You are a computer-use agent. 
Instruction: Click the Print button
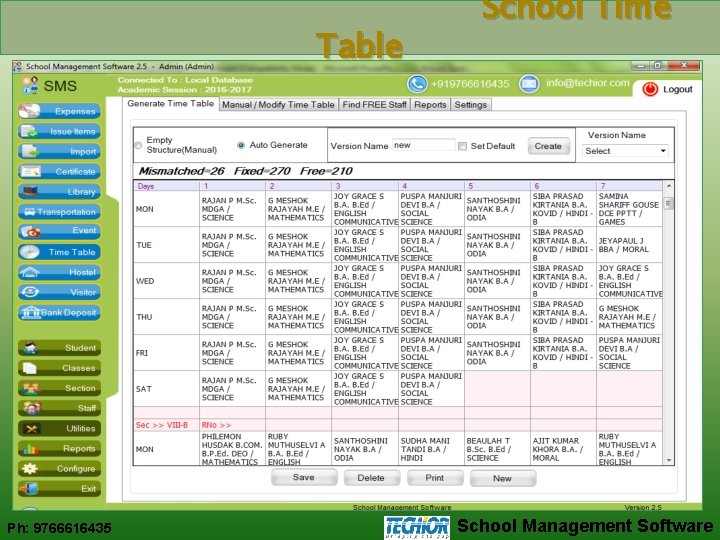(x=434, y=478)
